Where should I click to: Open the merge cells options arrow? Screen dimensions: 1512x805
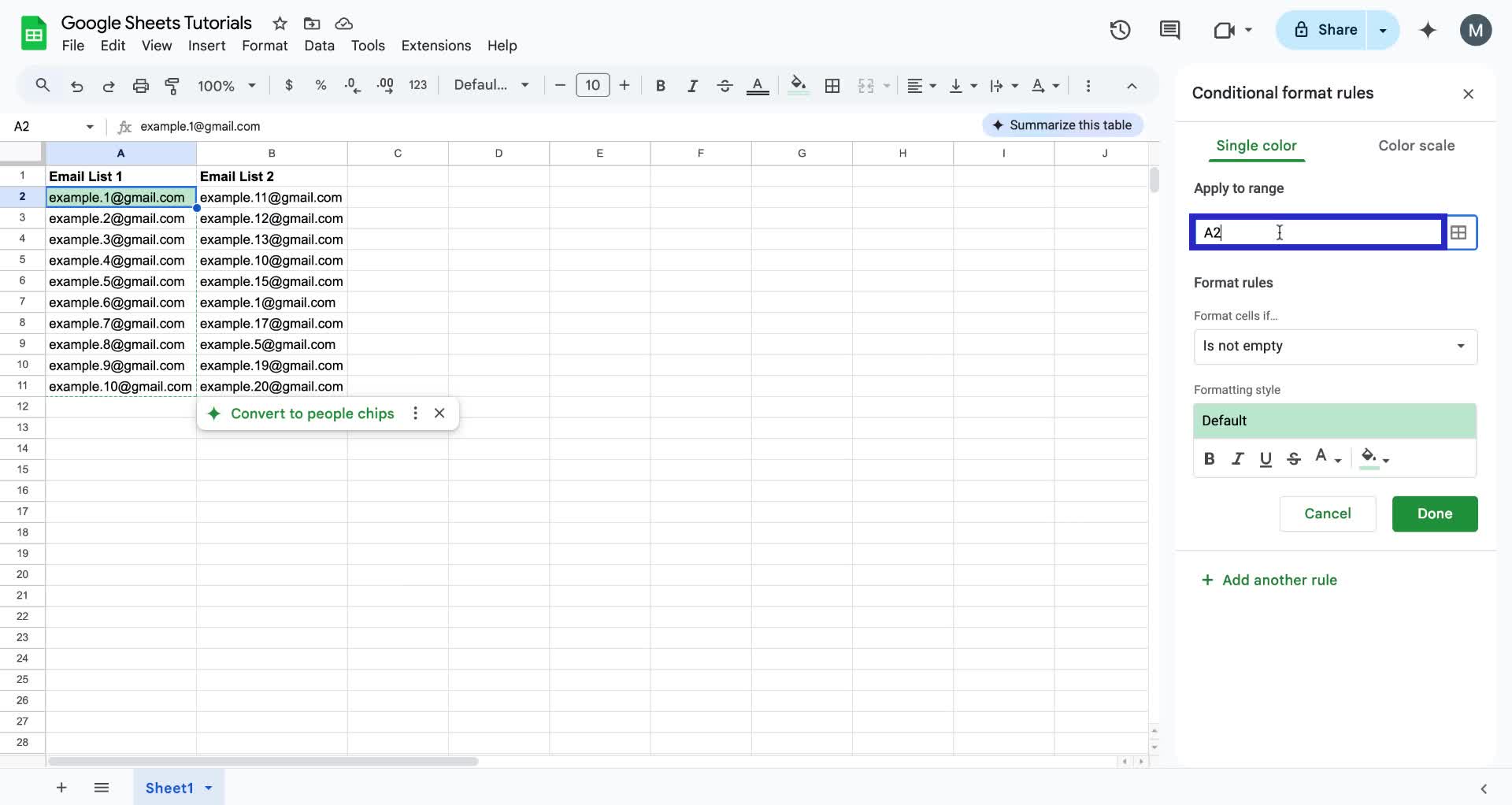(x=887, y=85)
